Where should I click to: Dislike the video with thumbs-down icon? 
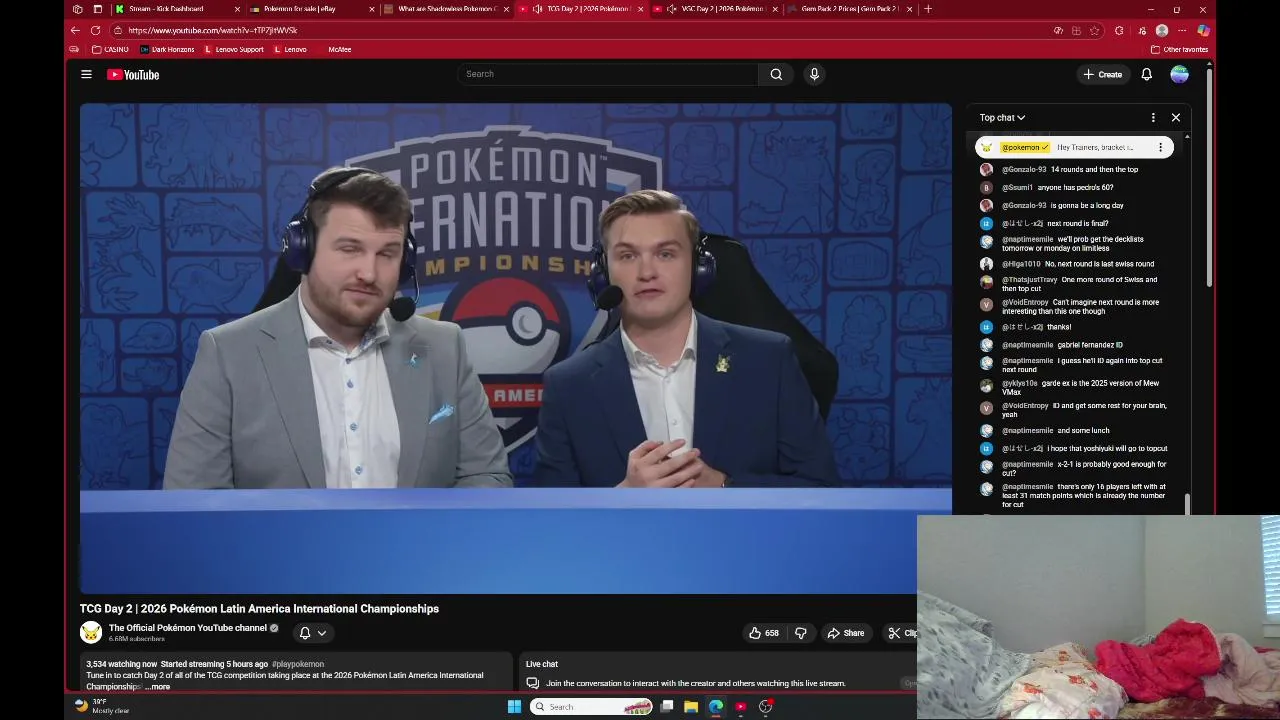tap(800, 633)
